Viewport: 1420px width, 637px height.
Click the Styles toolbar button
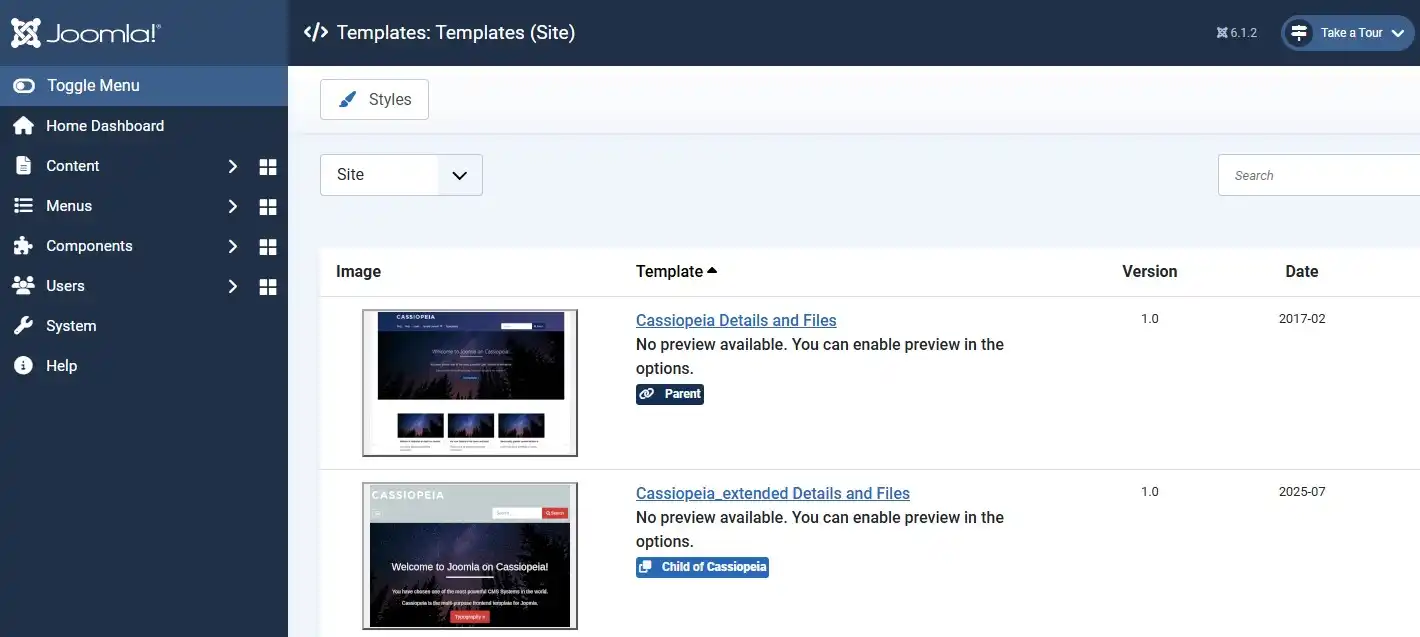pyautogui.click(x=374, y=100)
